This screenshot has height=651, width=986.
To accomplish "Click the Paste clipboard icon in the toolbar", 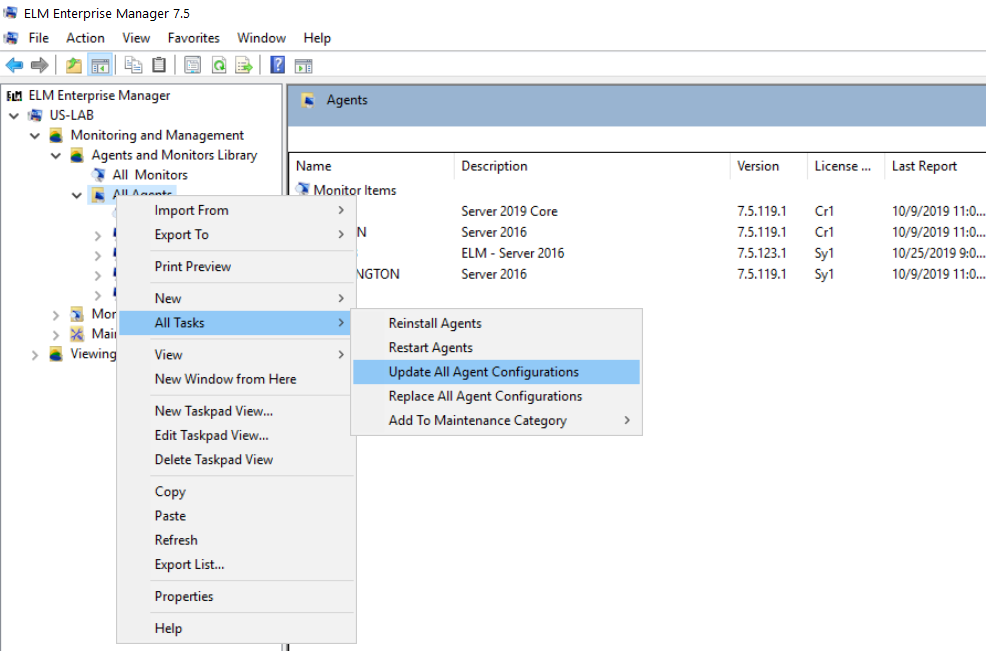I will (159, 65).
